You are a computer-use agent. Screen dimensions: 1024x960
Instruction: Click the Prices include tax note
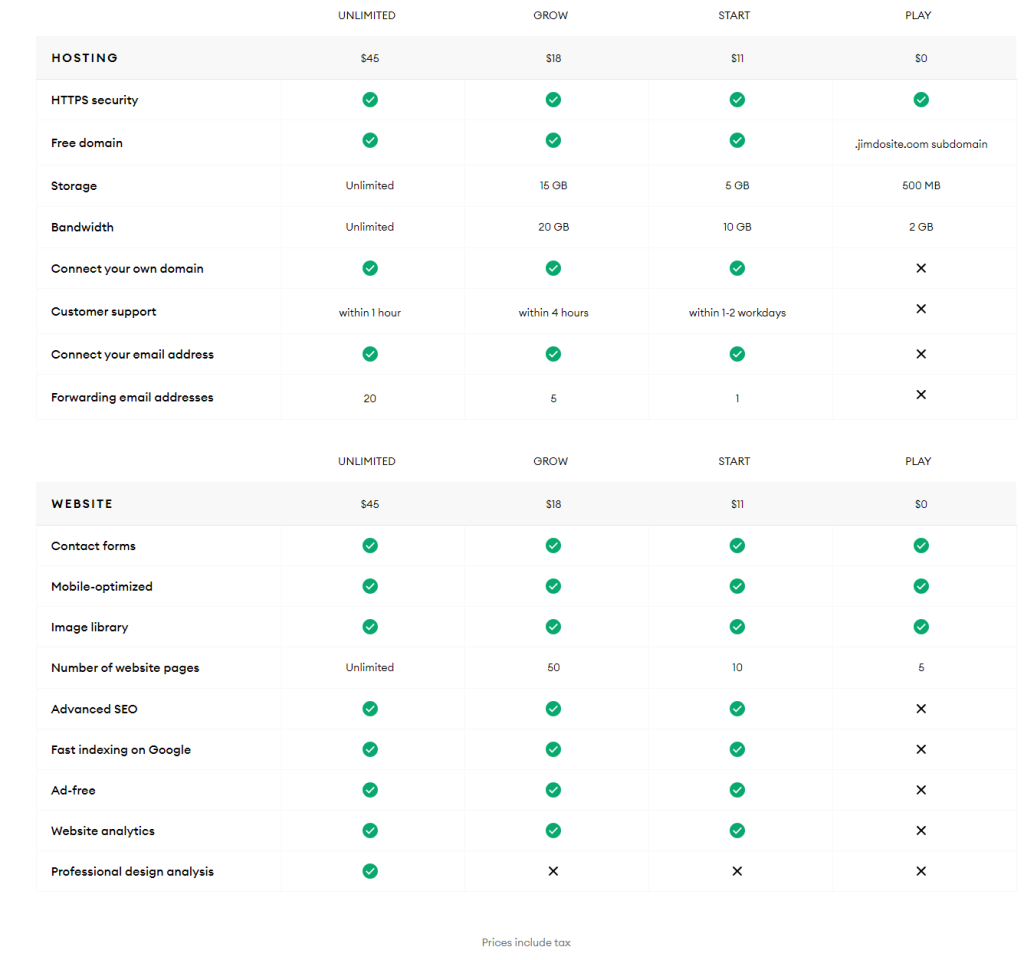coord(526,943)
